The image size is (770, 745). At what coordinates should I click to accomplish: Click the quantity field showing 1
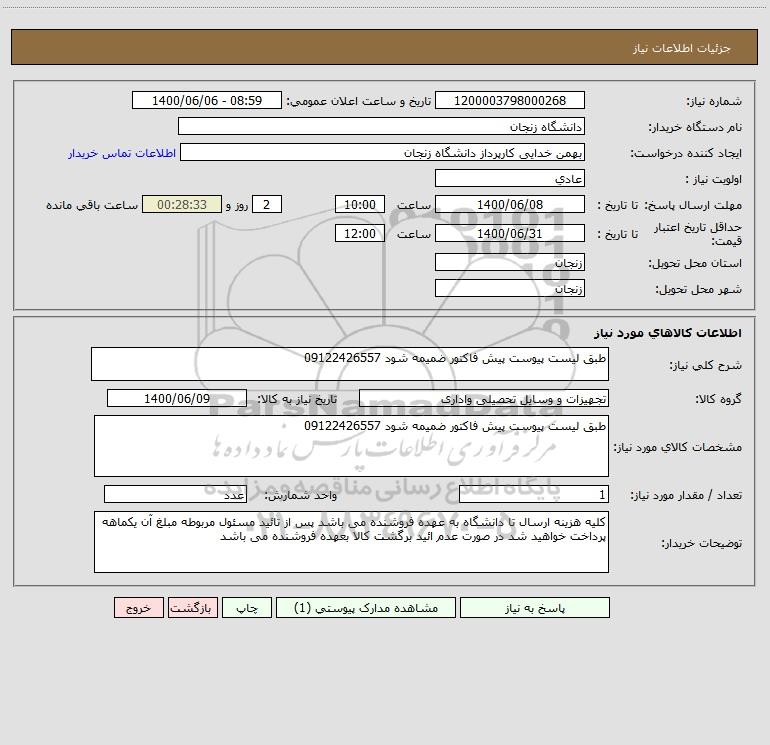pos(534,494)
